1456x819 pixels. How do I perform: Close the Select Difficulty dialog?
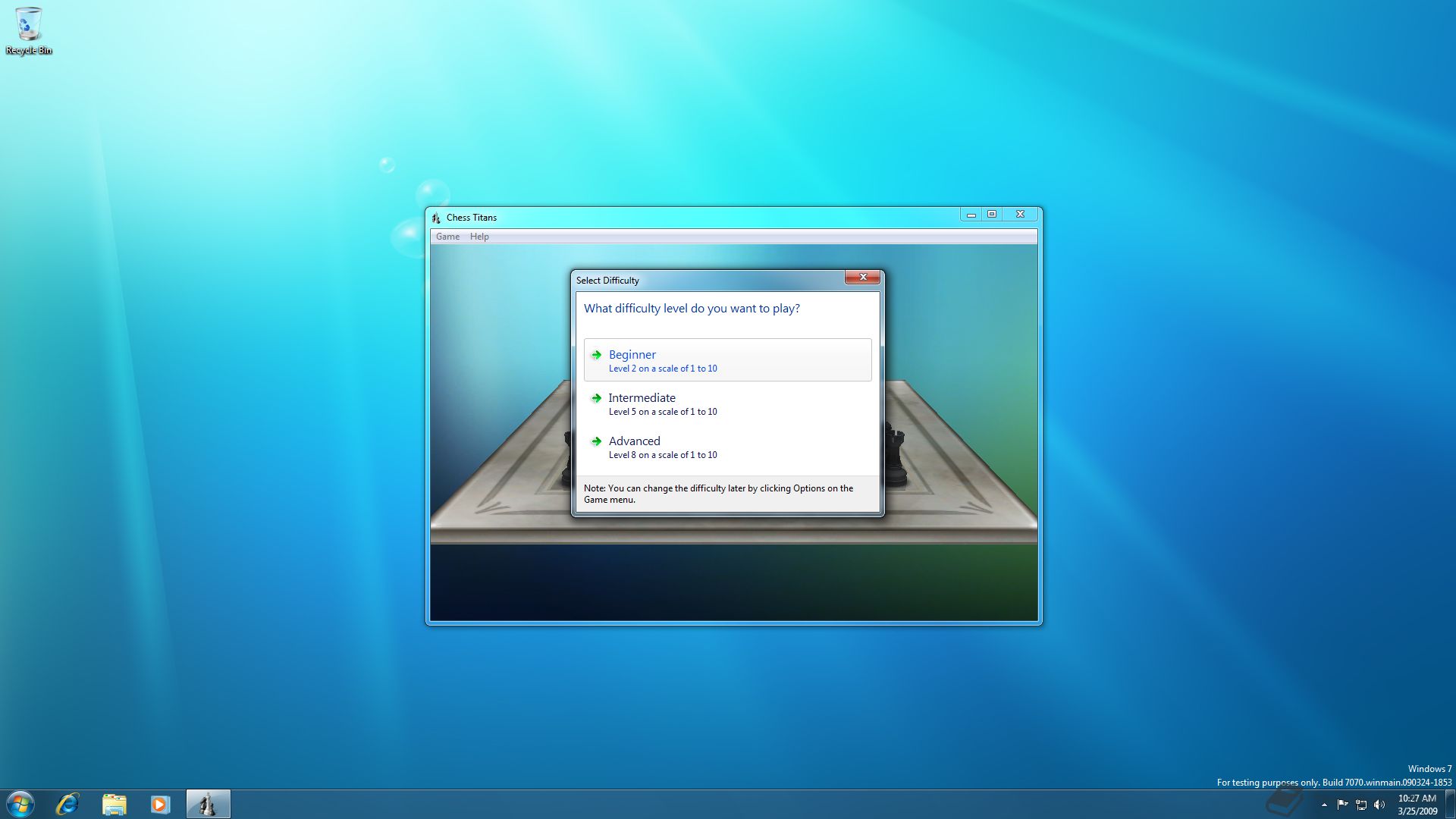pyautogui.click(x=862, y=278)
